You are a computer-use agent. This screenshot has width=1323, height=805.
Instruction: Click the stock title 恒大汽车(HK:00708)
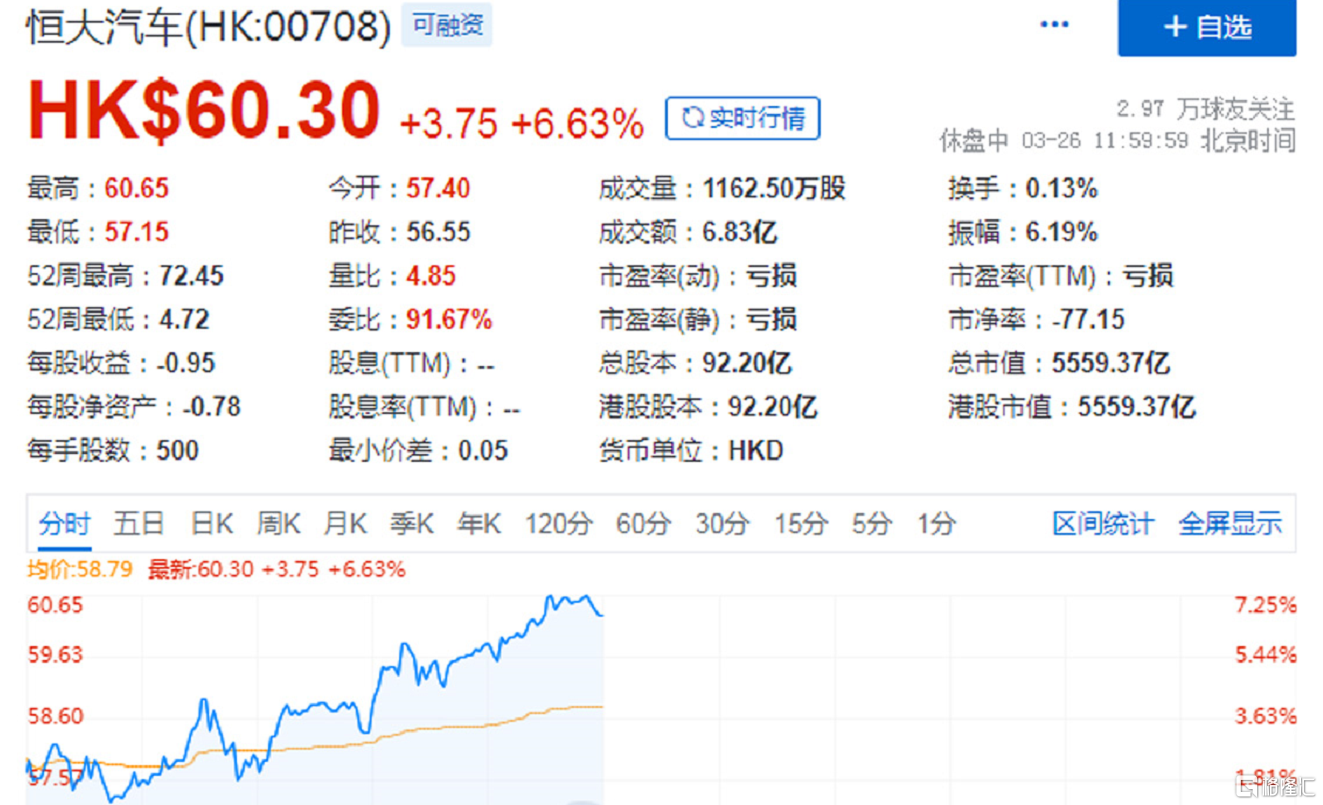pyautogui.click(x=208, y=27)
